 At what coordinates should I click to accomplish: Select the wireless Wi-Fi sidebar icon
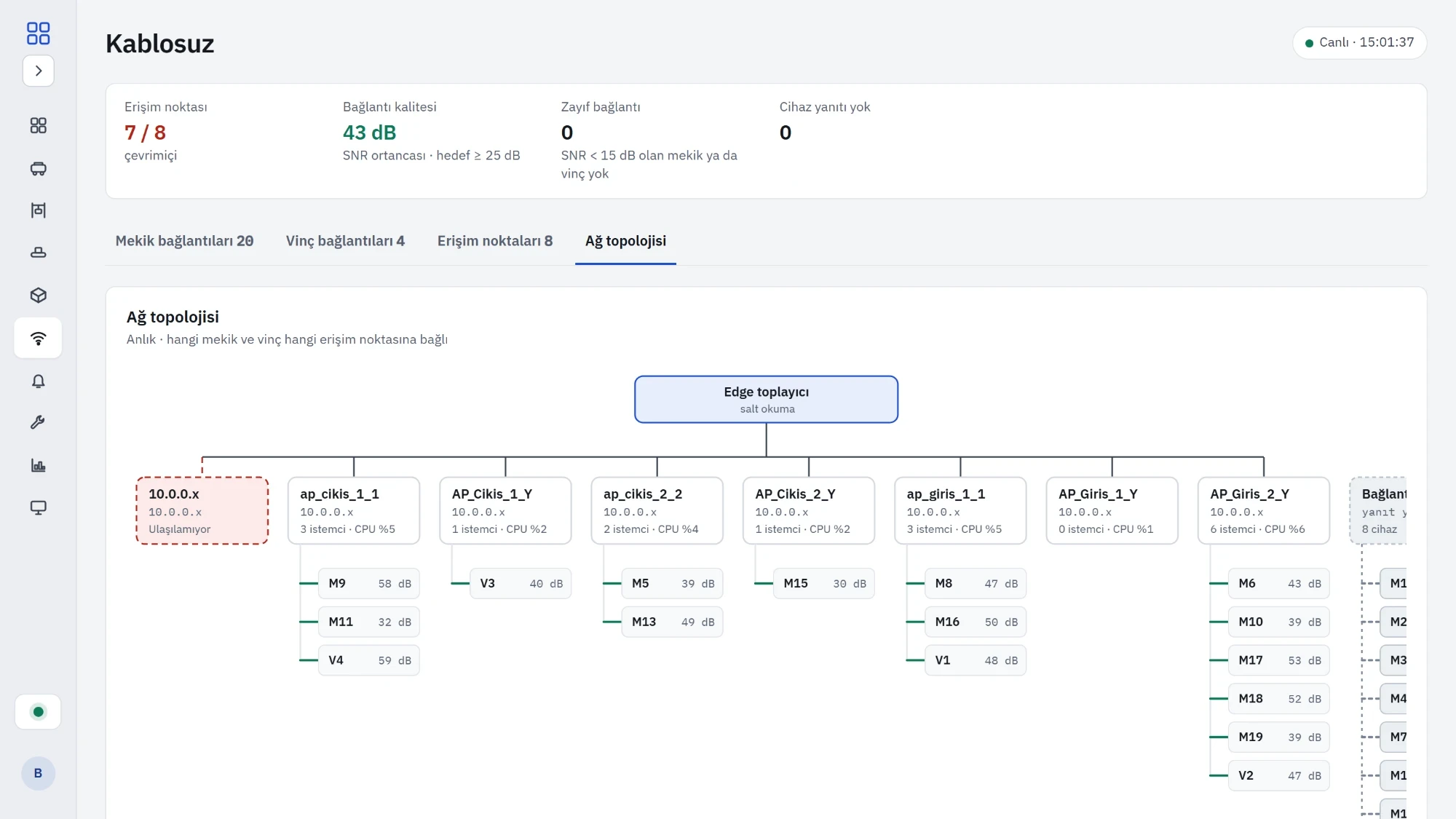click(x=39, y=338)
